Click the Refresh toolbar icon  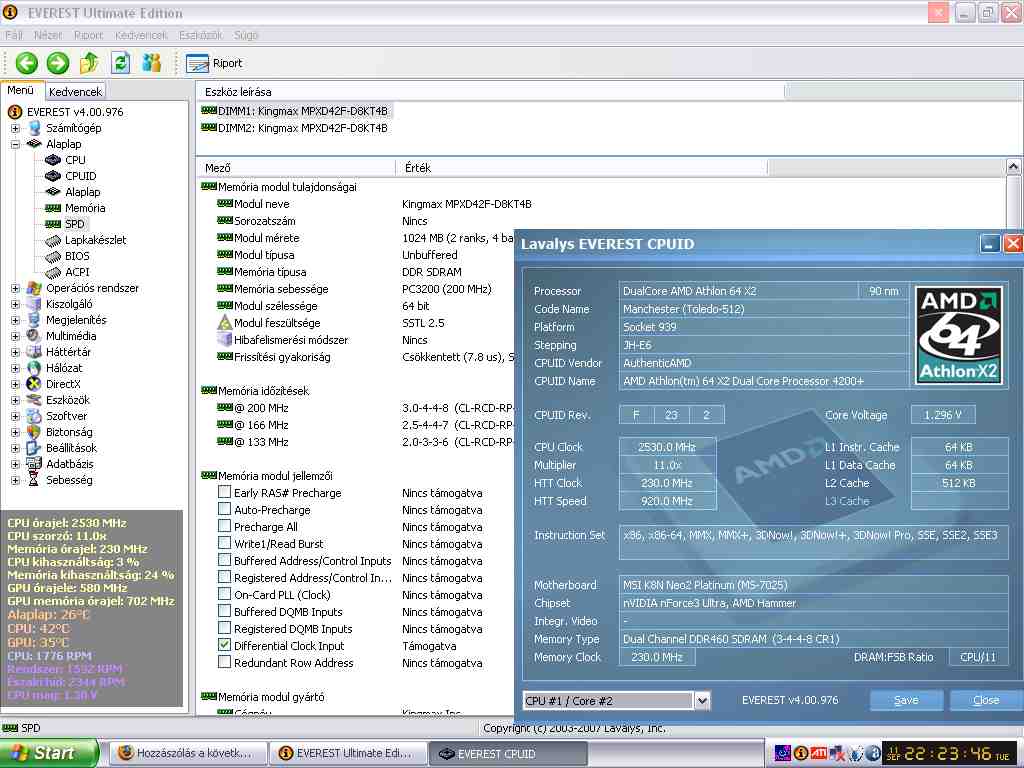point(120,63)
